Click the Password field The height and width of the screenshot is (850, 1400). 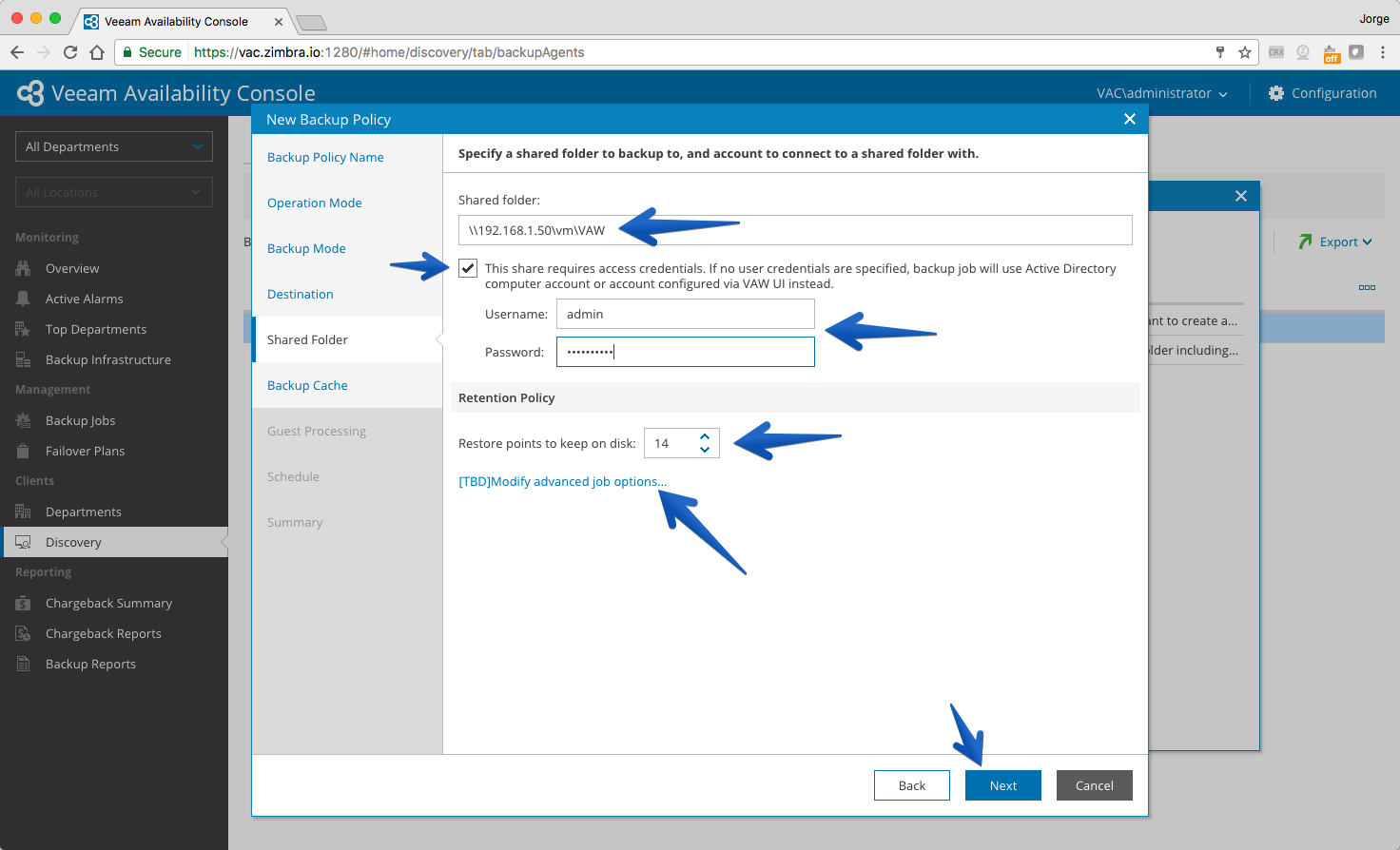tap(686, 352)
